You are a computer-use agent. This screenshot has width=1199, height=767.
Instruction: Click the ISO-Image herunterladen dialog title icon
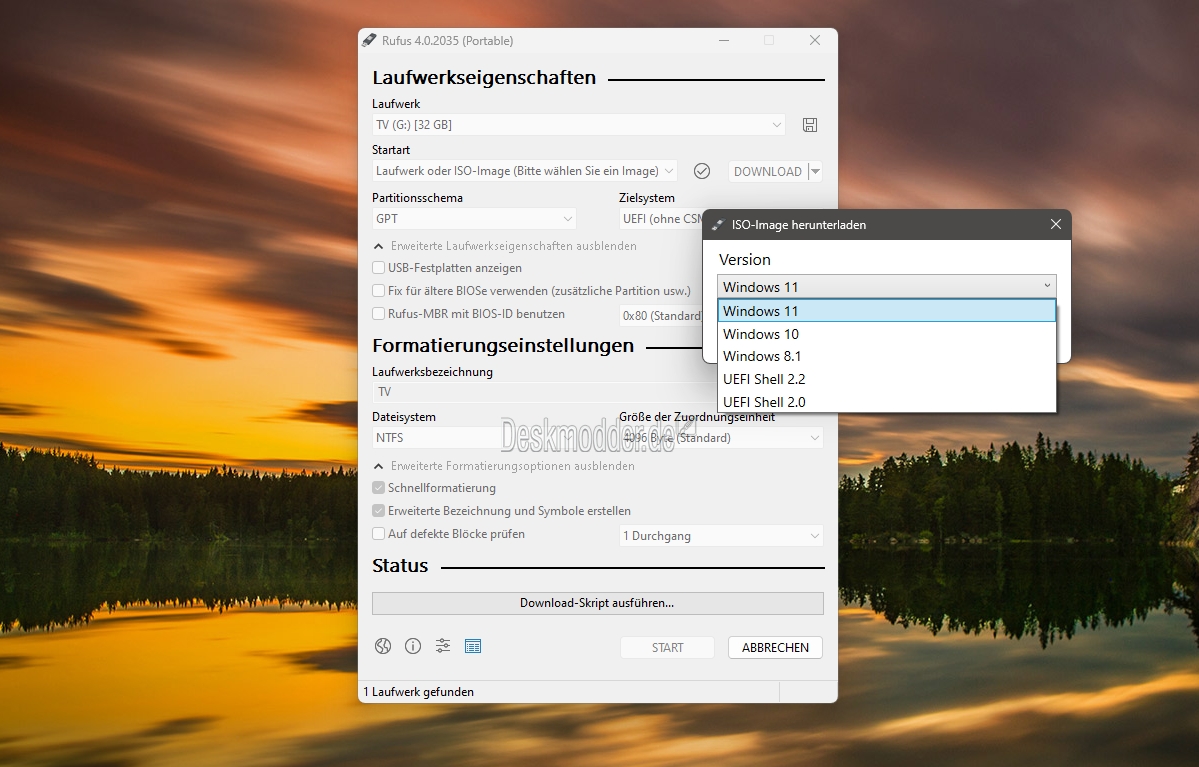717,225
